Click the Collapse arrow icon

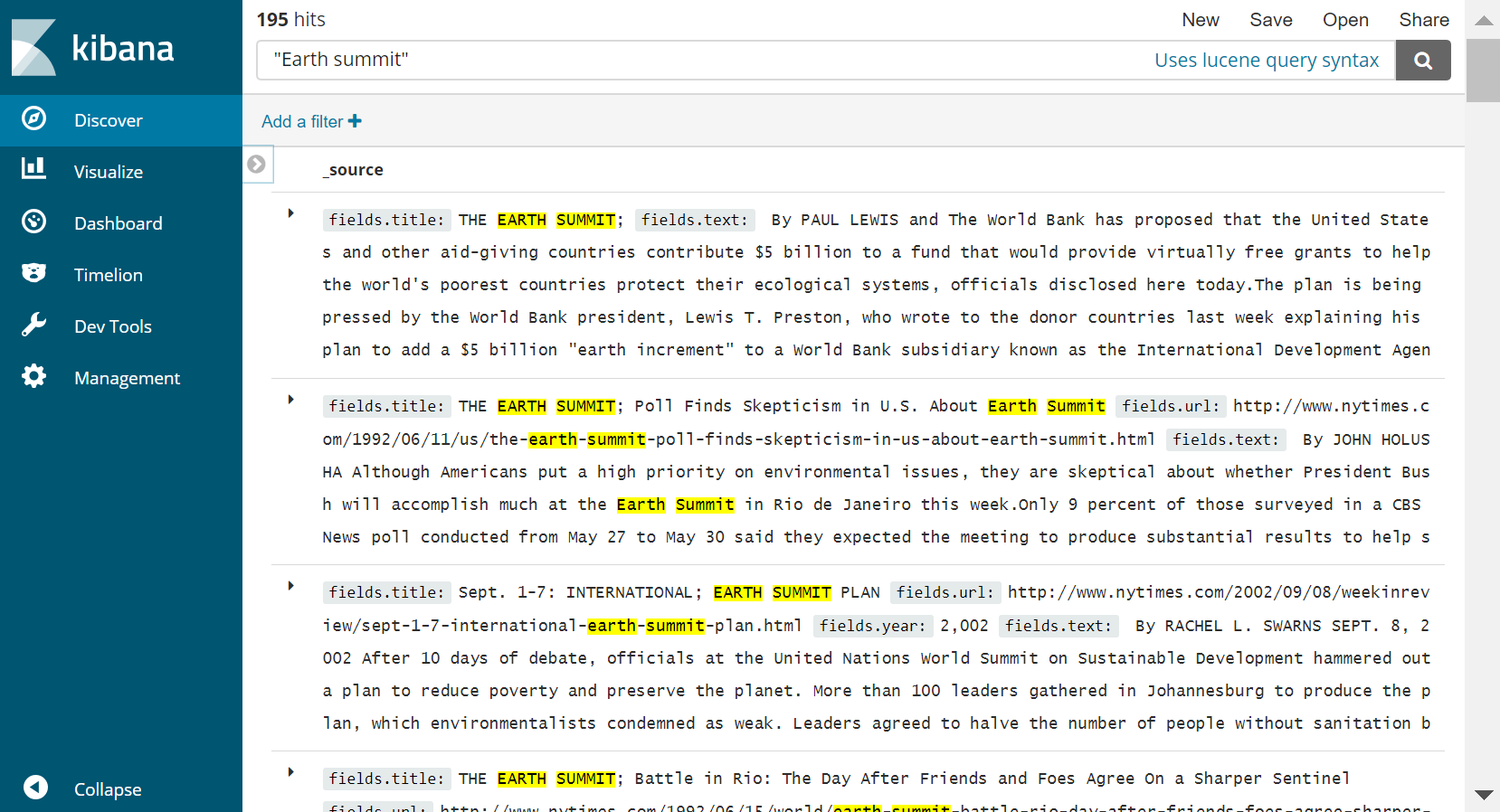[x=35, y=788]
